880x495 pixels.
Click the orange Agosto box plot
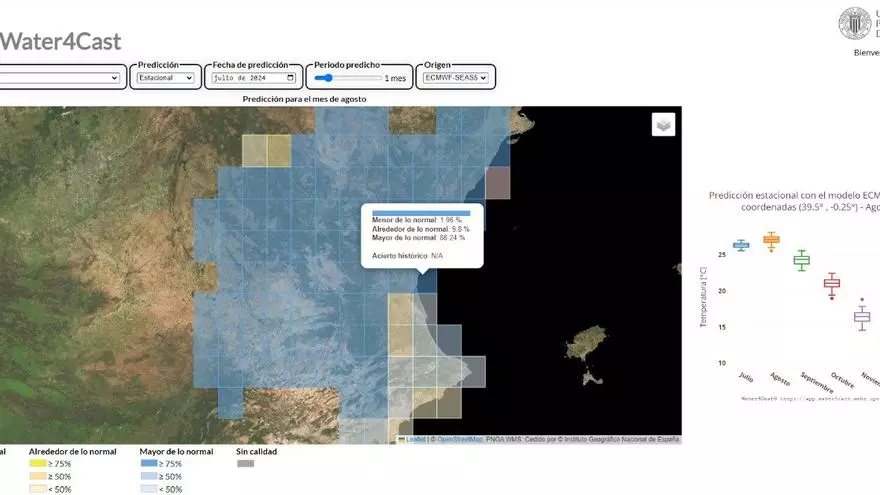pos(770,241)
